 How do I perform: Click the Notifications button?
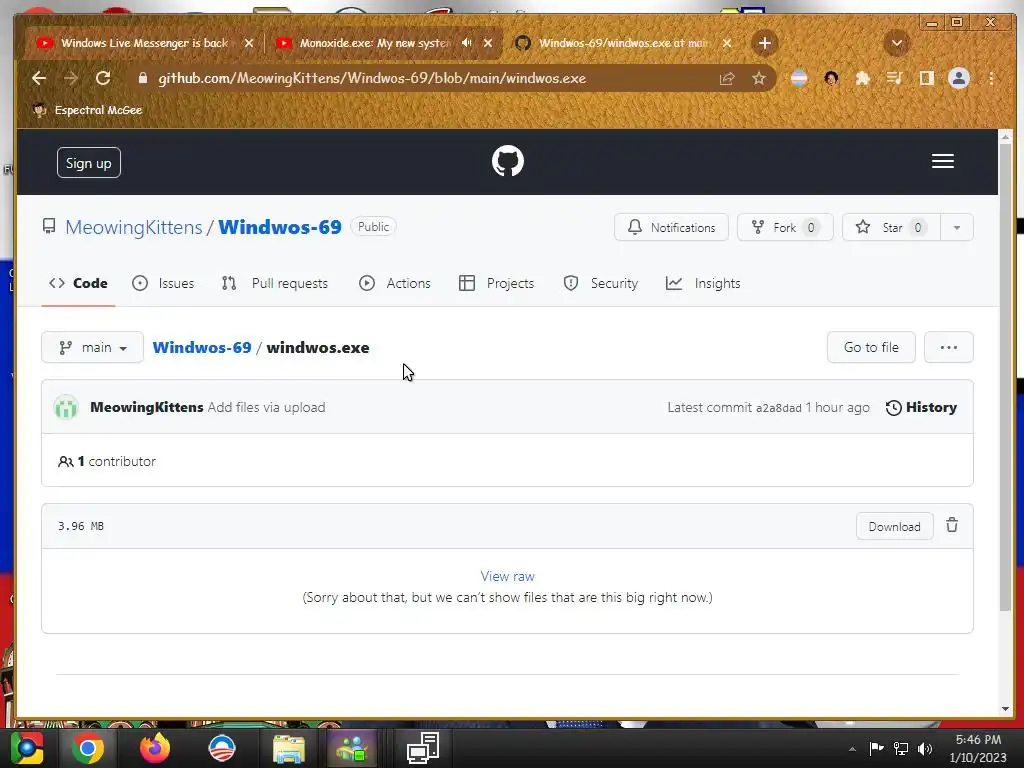pos(671,227)
